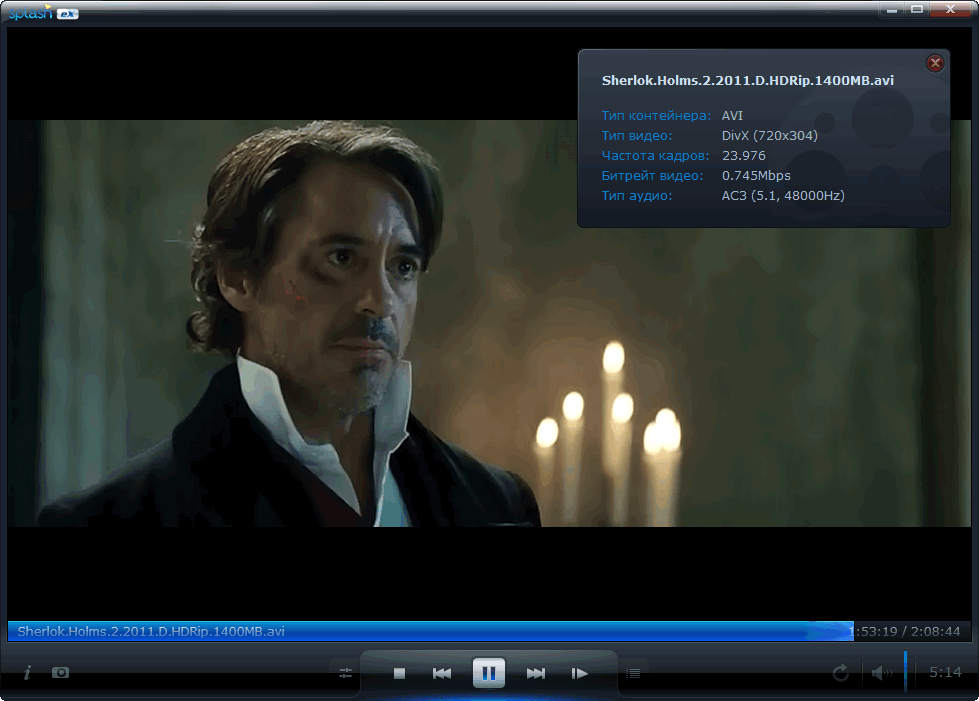Close the media info overlay panel

(935, 63)
